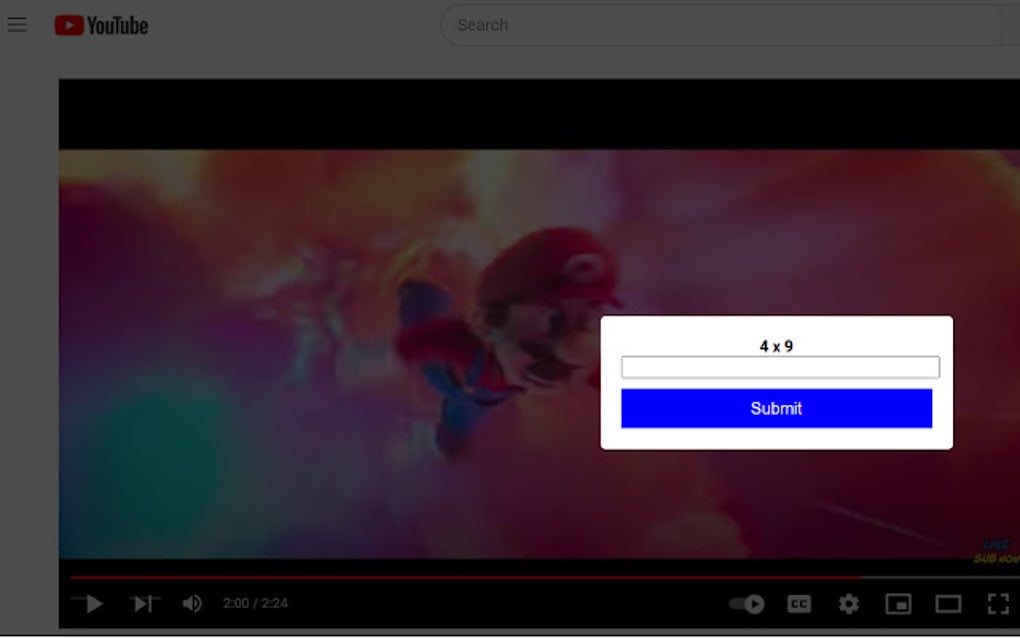Mute the video volume
The image size is (1020, 638).
[192, 604]
